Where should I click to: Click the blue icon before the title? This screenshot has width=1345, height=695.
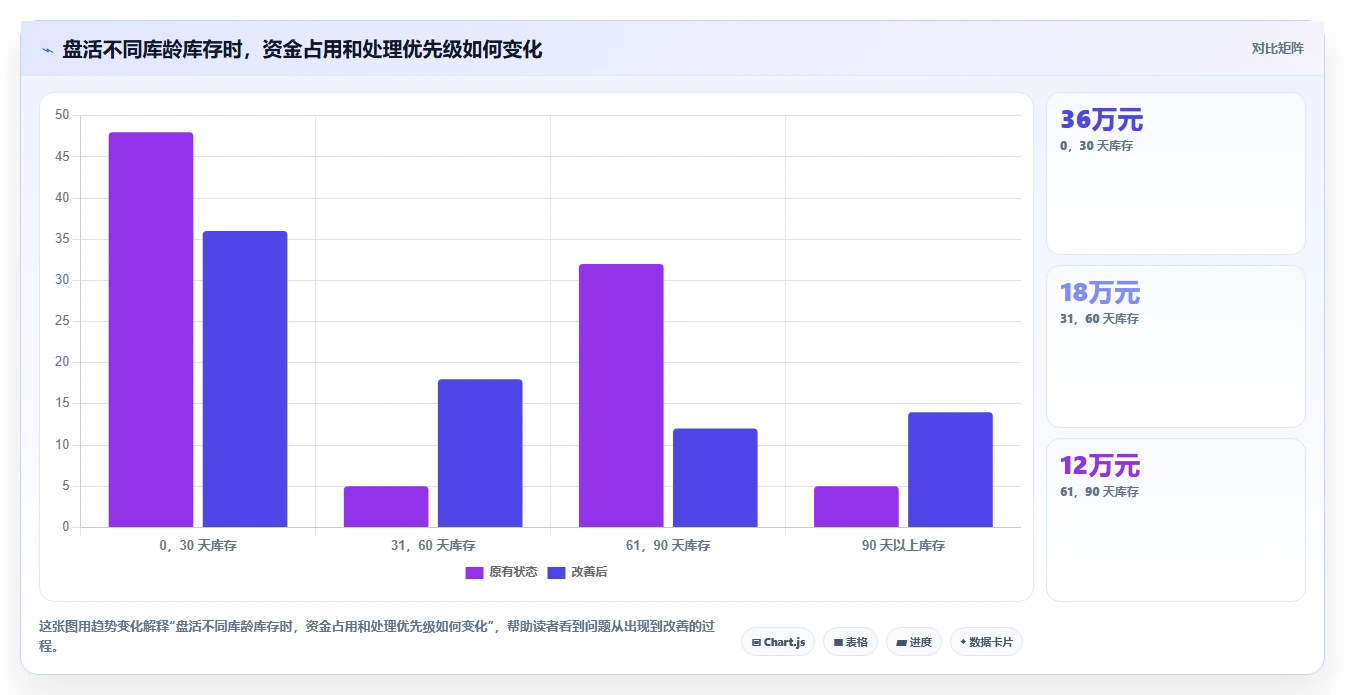point(47,50)
